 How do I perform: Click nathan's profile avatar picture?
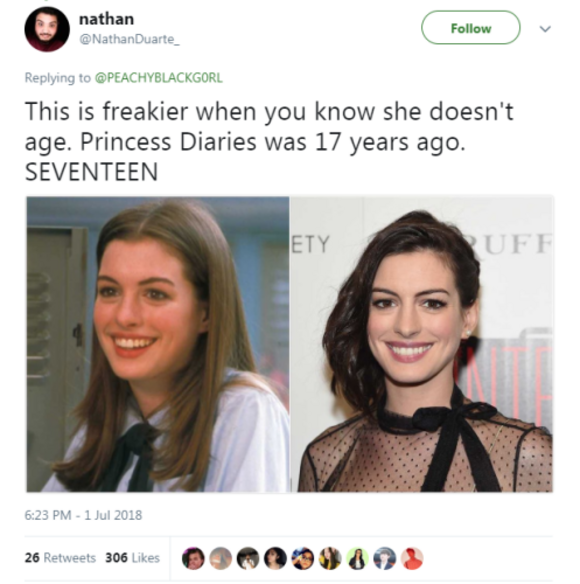pyautogui.click(x=47, y=29)
